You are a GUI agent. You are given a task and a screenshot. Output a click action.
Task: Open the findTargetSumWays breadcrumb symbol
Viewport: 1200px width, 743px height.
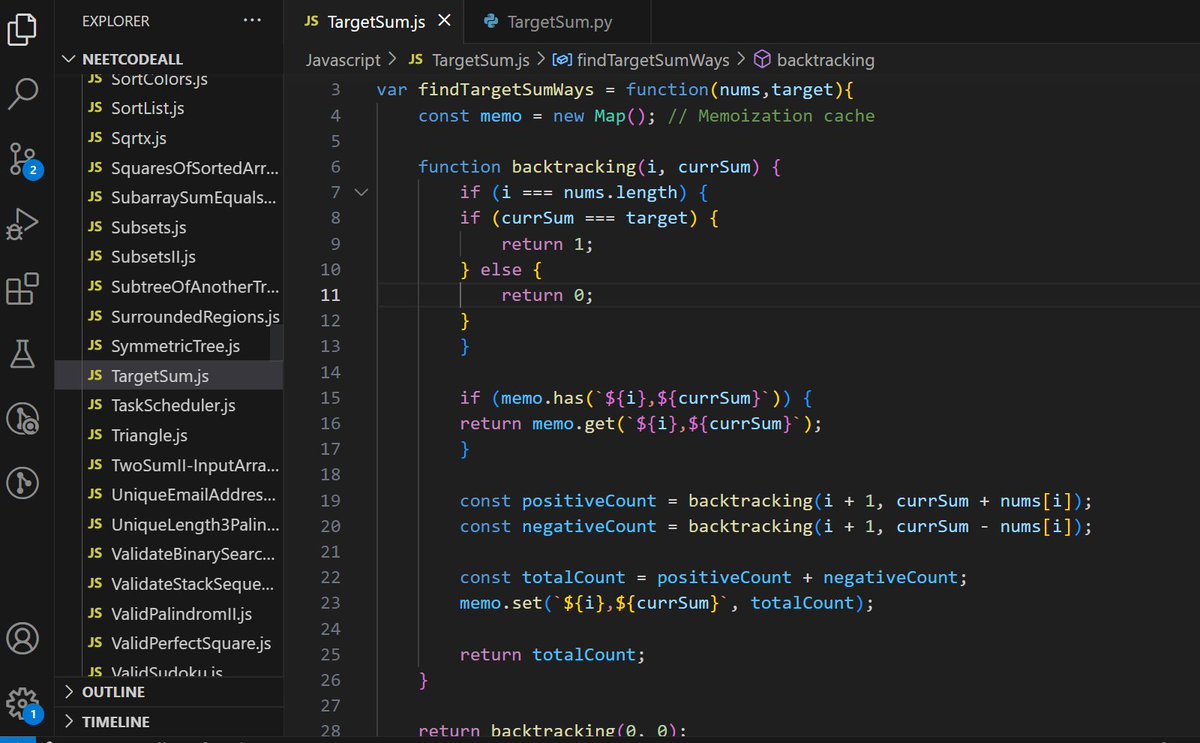640,60
